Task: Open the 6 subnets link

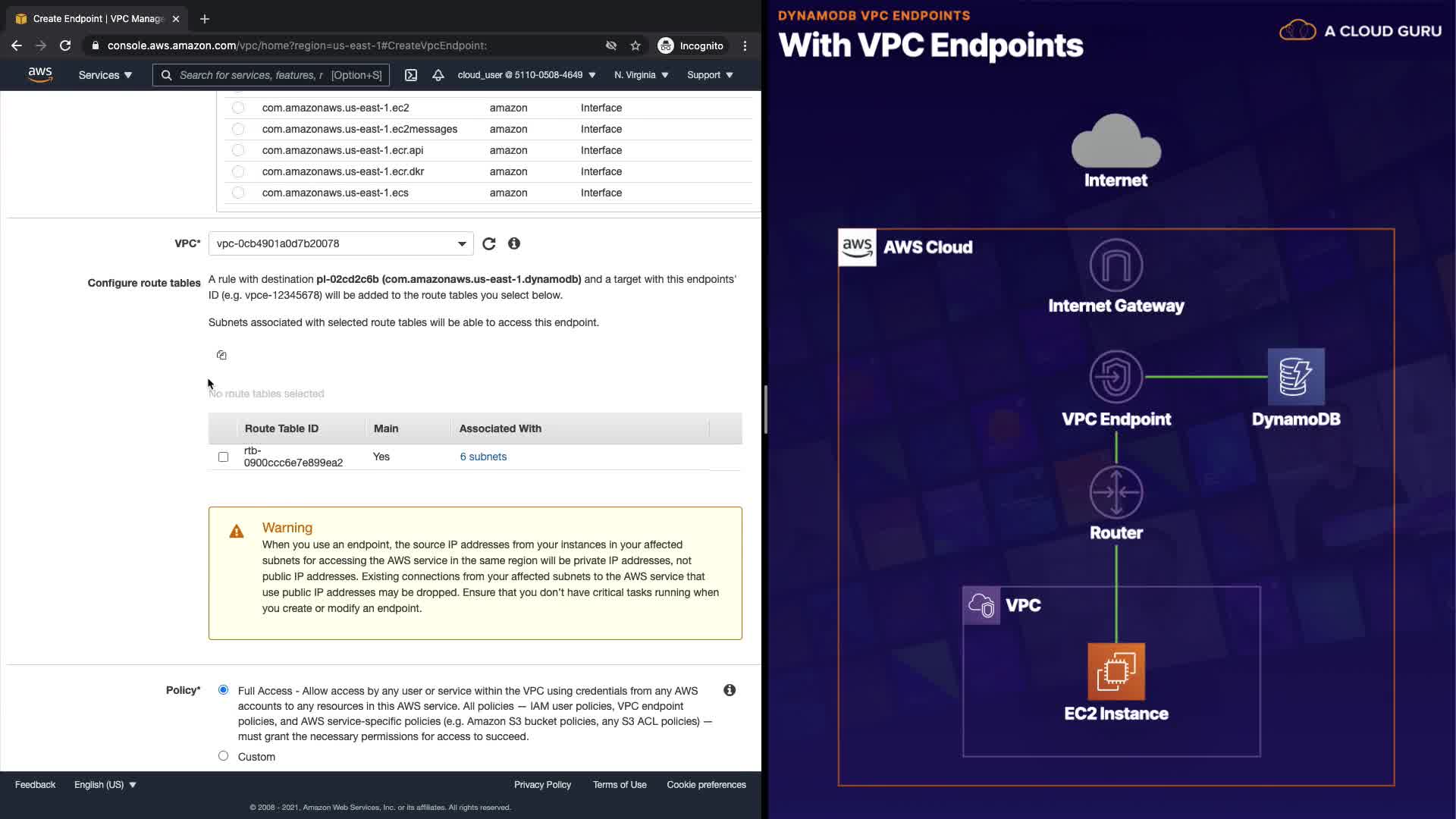Action: point(483,457)
